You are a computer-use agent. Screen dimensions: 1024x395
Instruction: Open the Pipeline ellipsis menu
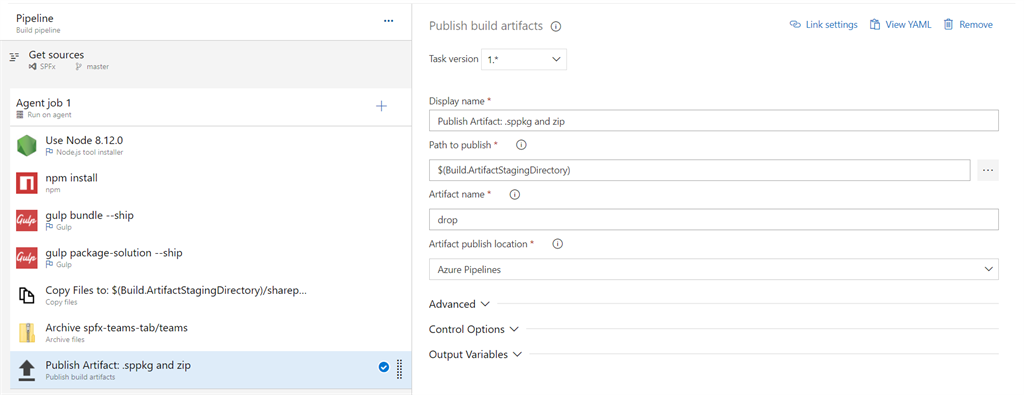[x=389, y=21]
